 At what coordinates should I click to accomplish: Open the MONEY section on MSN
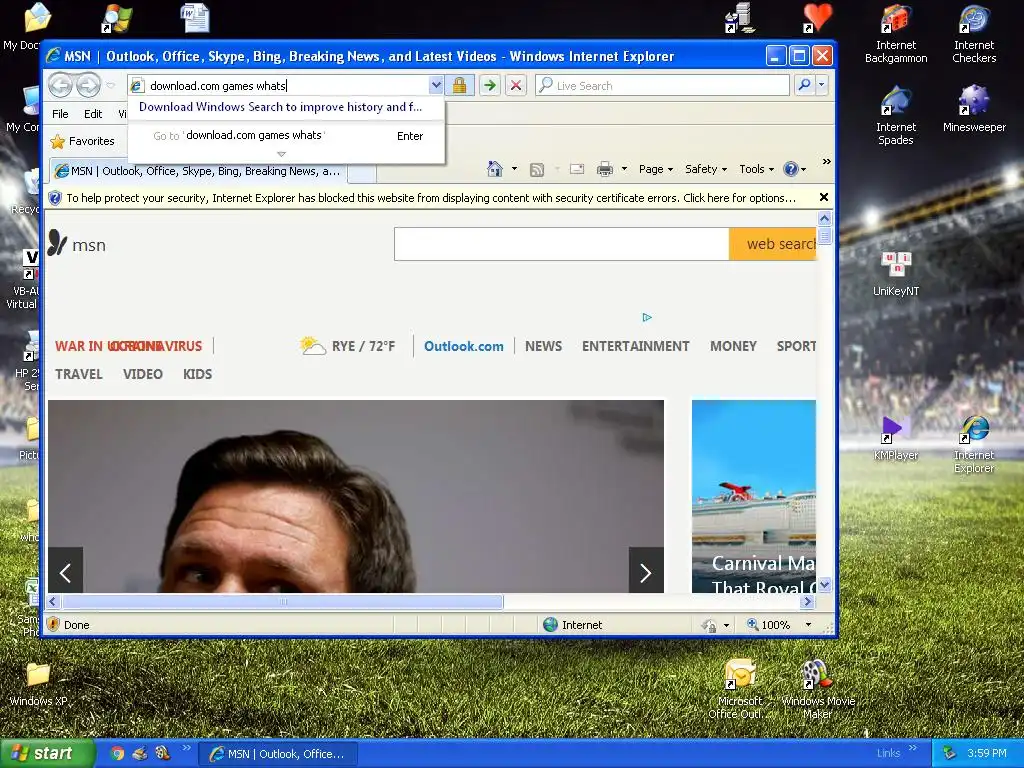coord(733,346)
